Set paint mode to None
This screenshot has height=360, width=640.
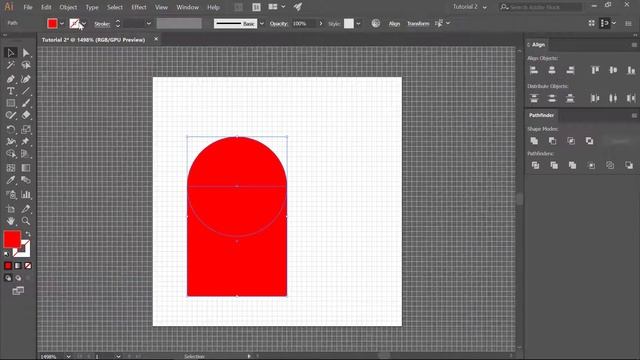28,266
